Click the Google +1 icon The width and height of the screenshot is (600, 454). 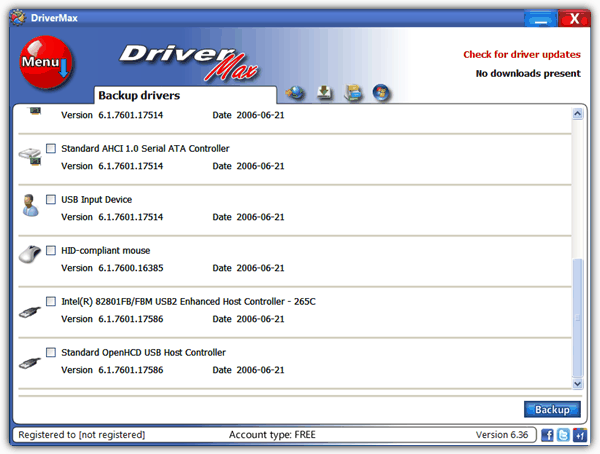(x=580, y=435)
